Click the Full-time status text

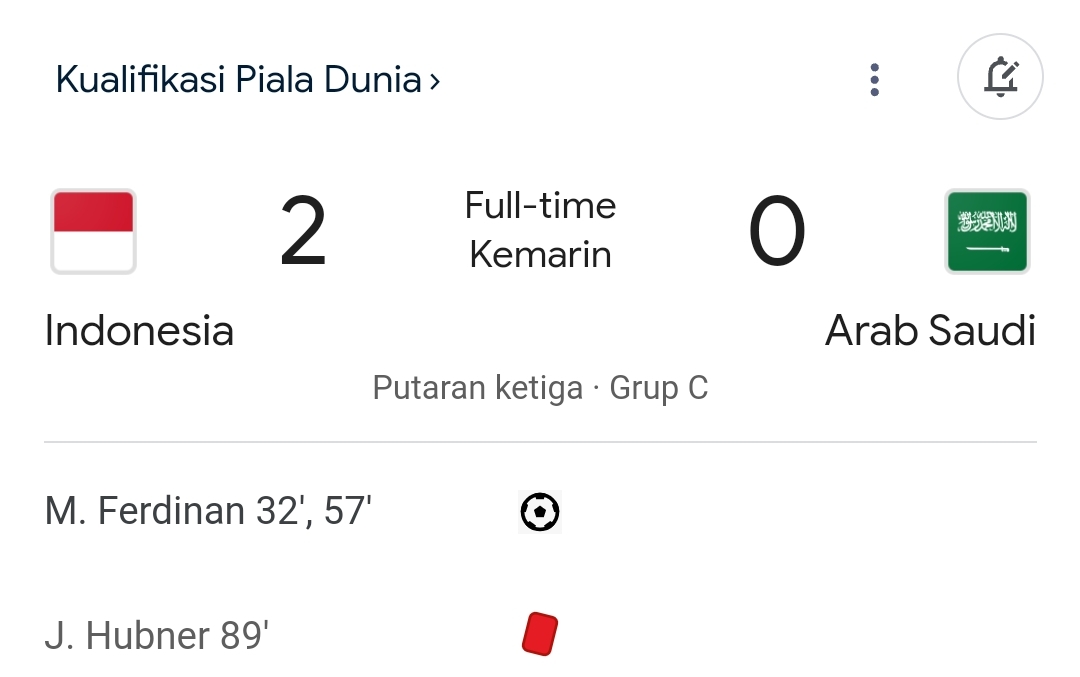540,206
